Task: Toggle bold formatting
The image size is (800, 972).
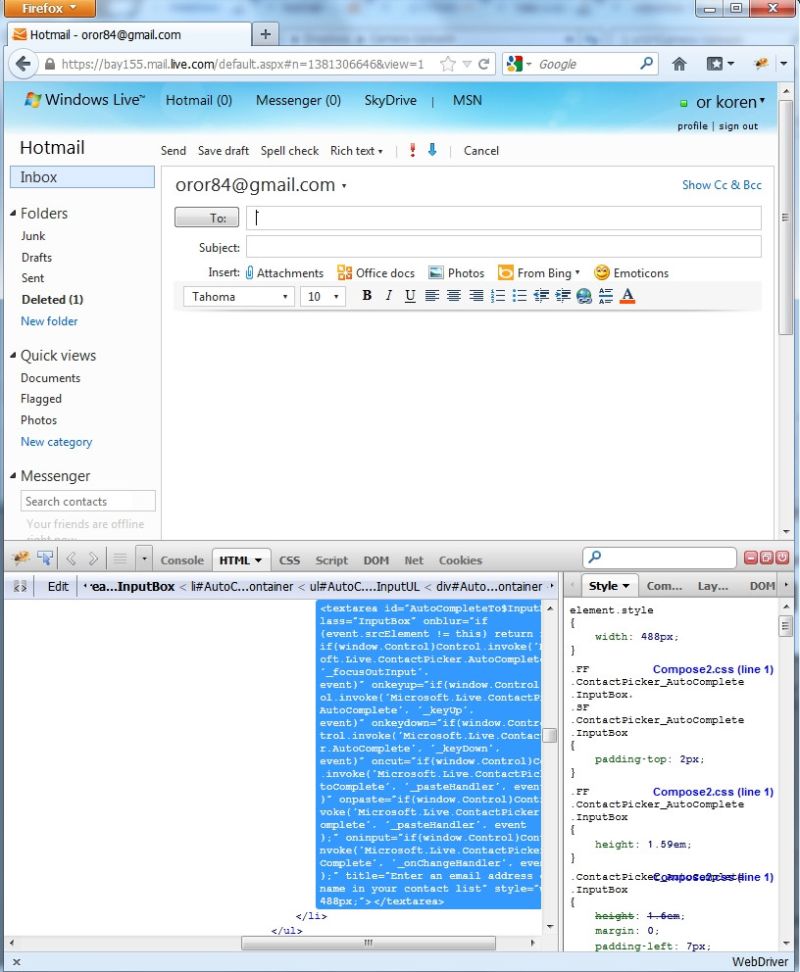Action: [367, 295]
